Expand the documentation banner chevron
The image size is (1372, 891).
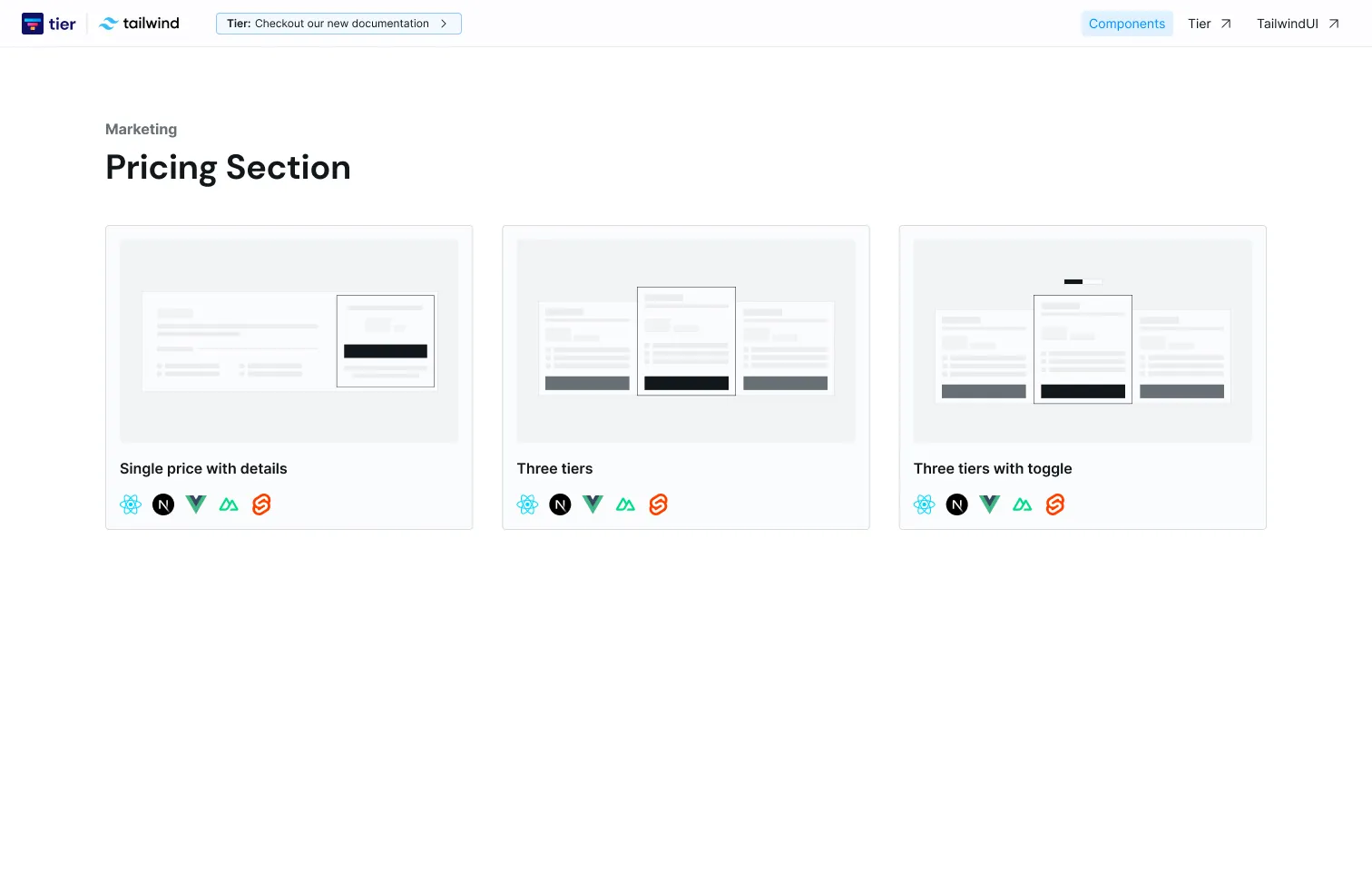446,24
